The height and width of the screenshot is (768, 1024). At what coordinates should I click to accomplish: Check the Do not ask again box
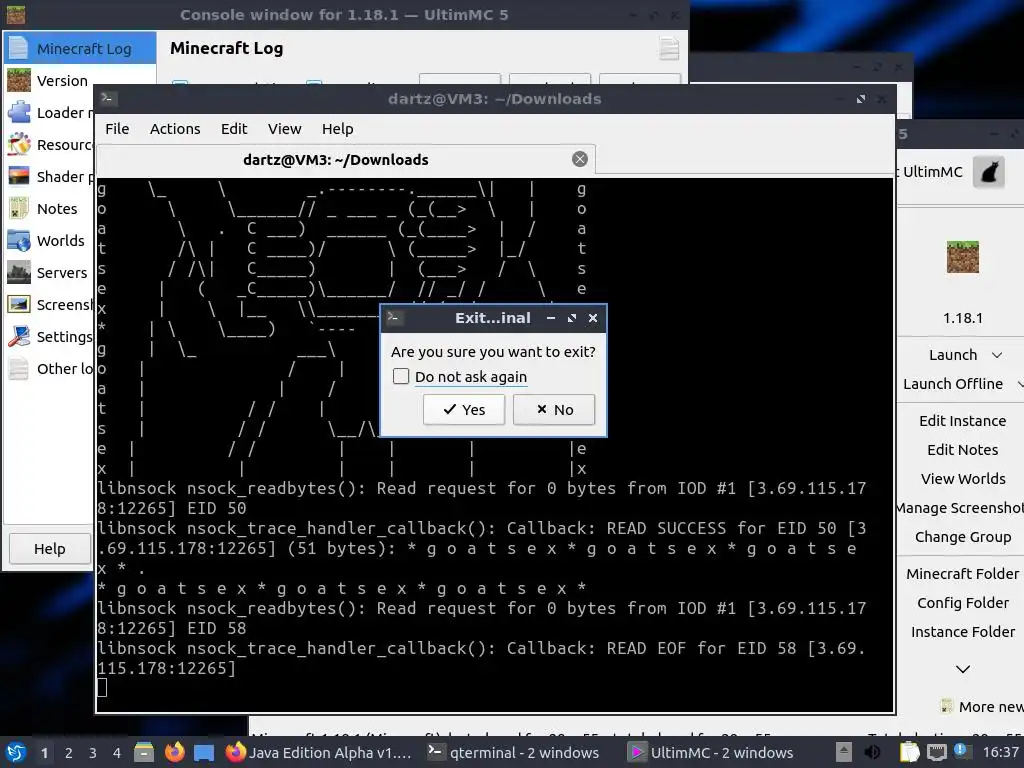pyautogui.click(x=401, y=376)
